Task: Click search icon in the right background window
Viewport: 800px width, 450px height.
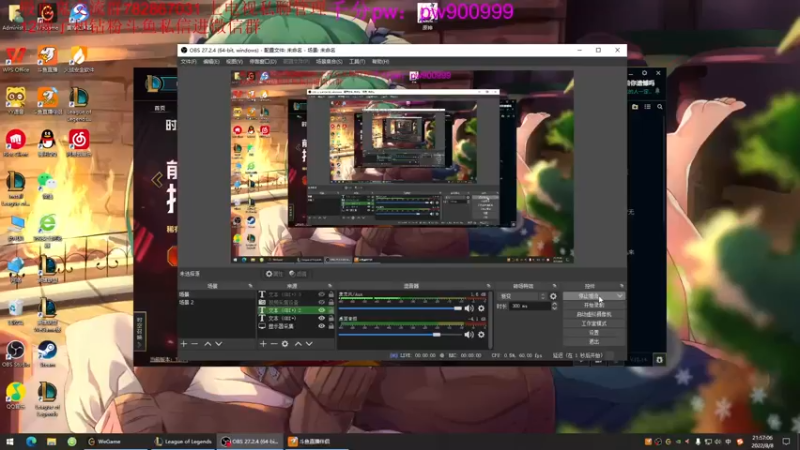Action: pyautogui.click(x=660, y=107)
